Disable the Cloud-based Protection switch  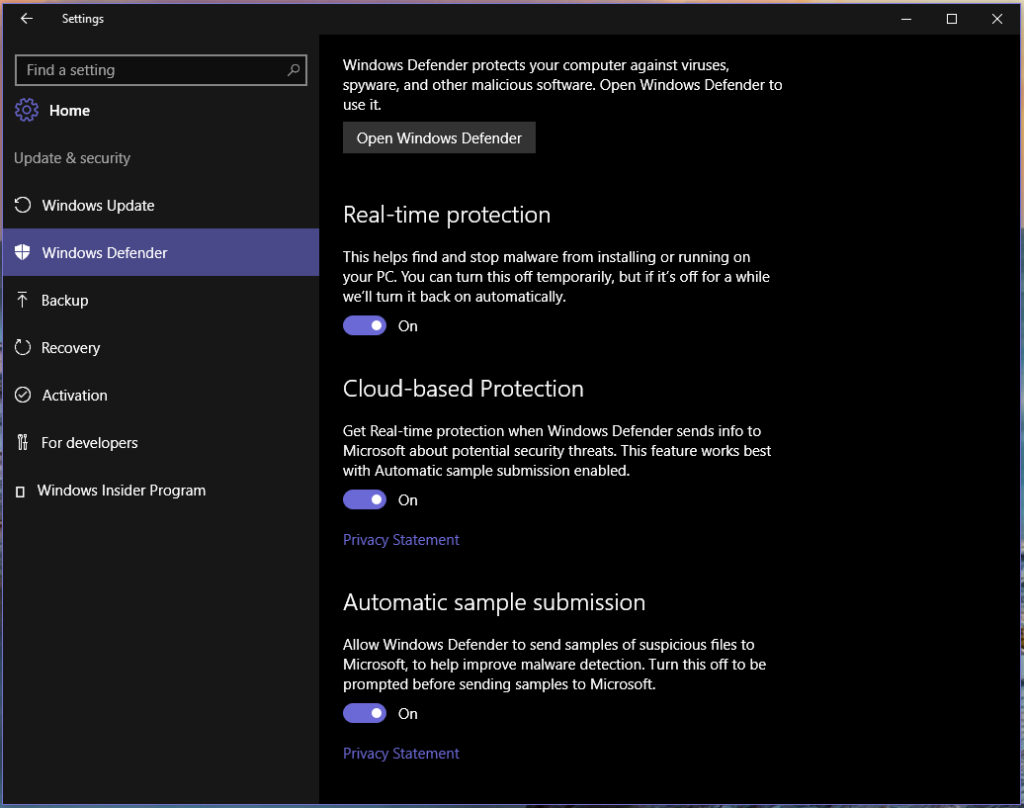(365, 500)
